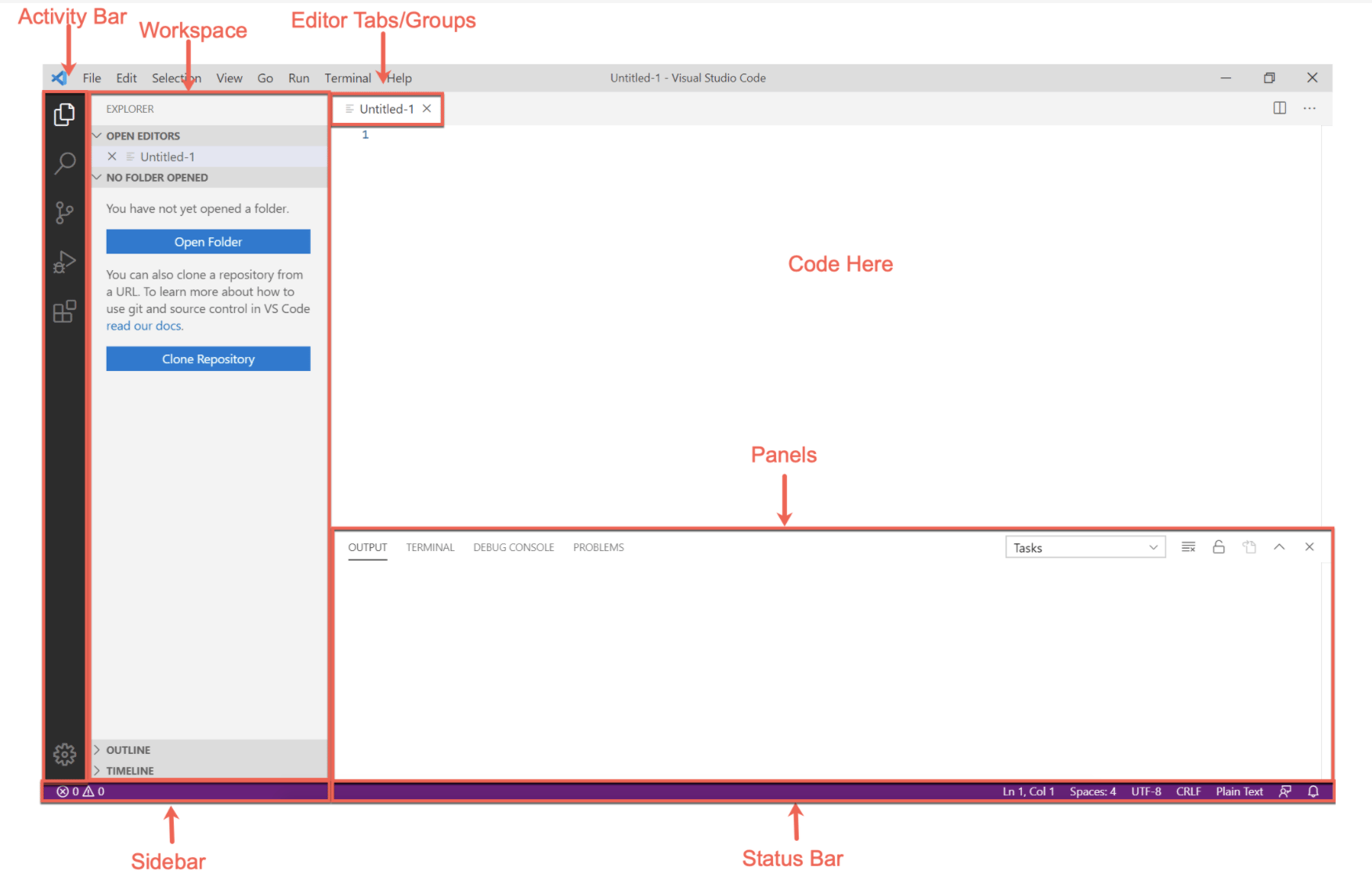
Task: Clear the output panel contents
Action: [x=1188, y=547]
